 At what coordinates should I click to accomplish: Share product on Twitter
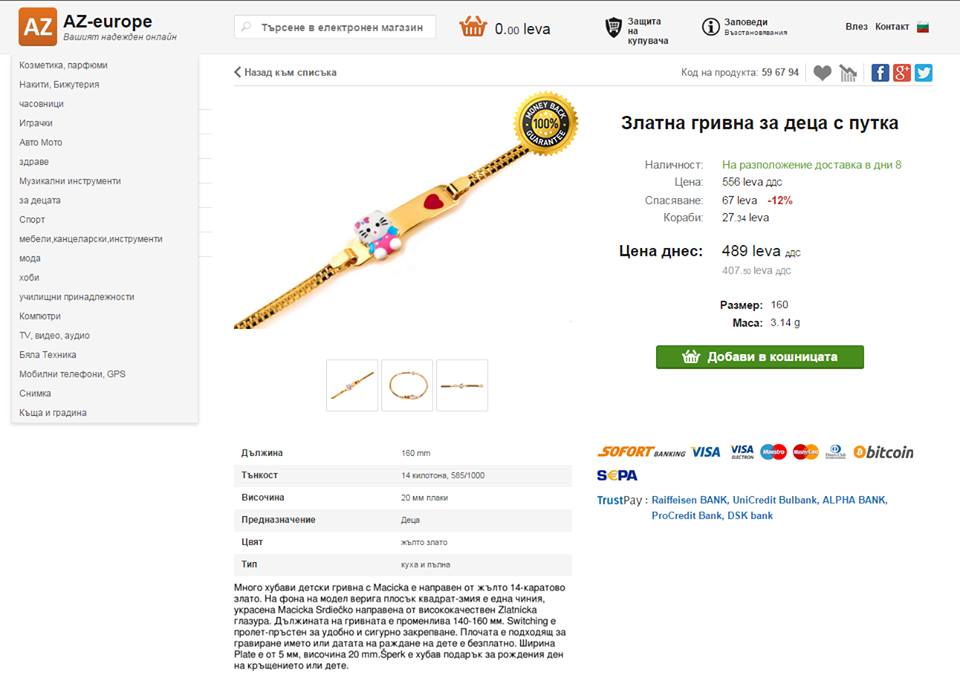click(x=923, y=72)
